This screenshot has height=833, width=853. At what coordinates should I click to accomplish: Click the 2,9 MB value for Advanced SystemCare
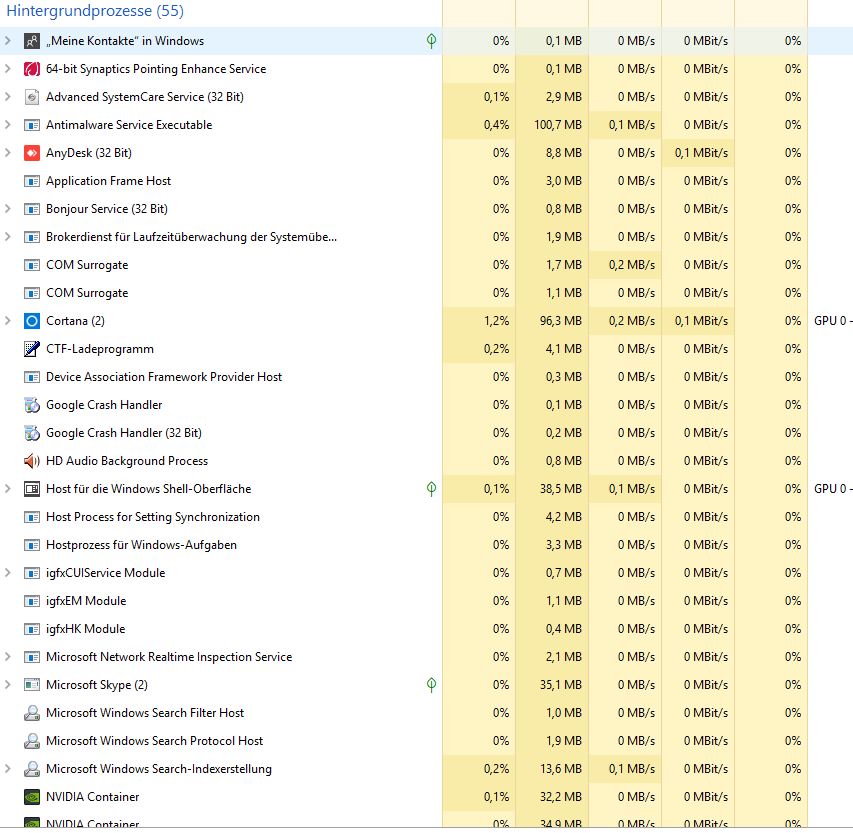point(564,97)
